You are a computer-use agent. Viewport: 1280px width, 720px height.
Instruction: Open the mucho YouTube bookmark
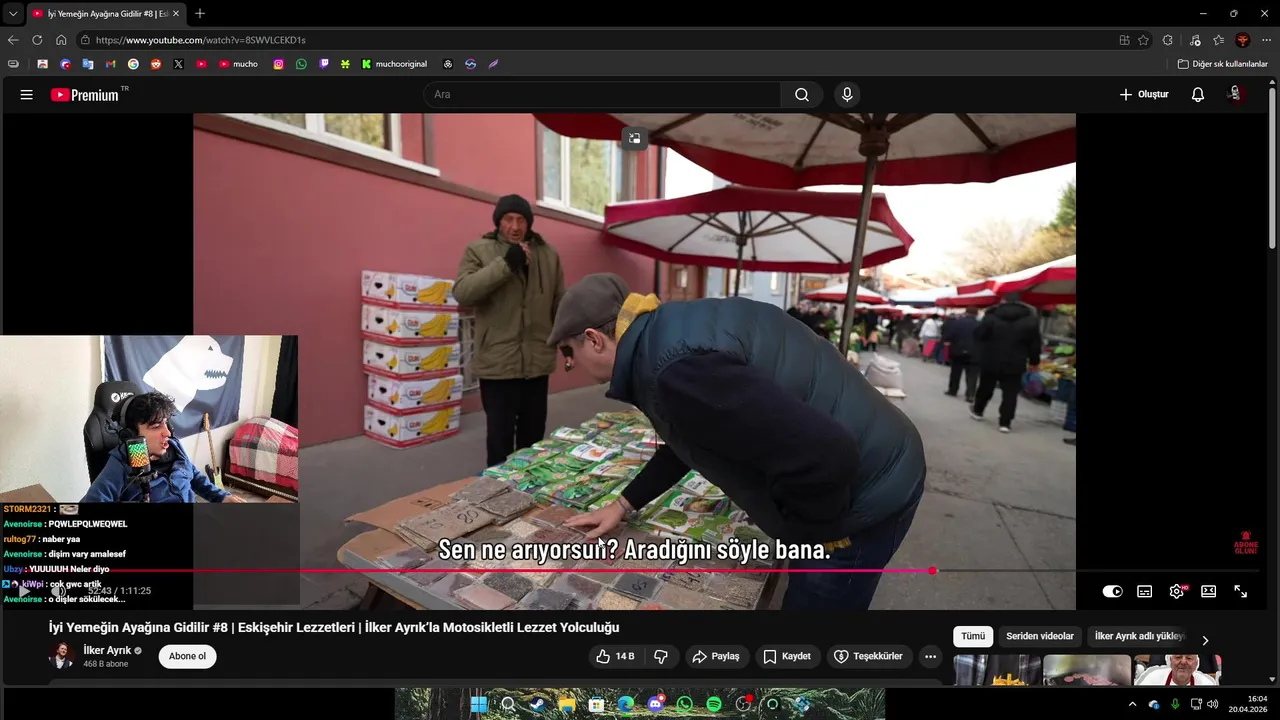[239, 64]
